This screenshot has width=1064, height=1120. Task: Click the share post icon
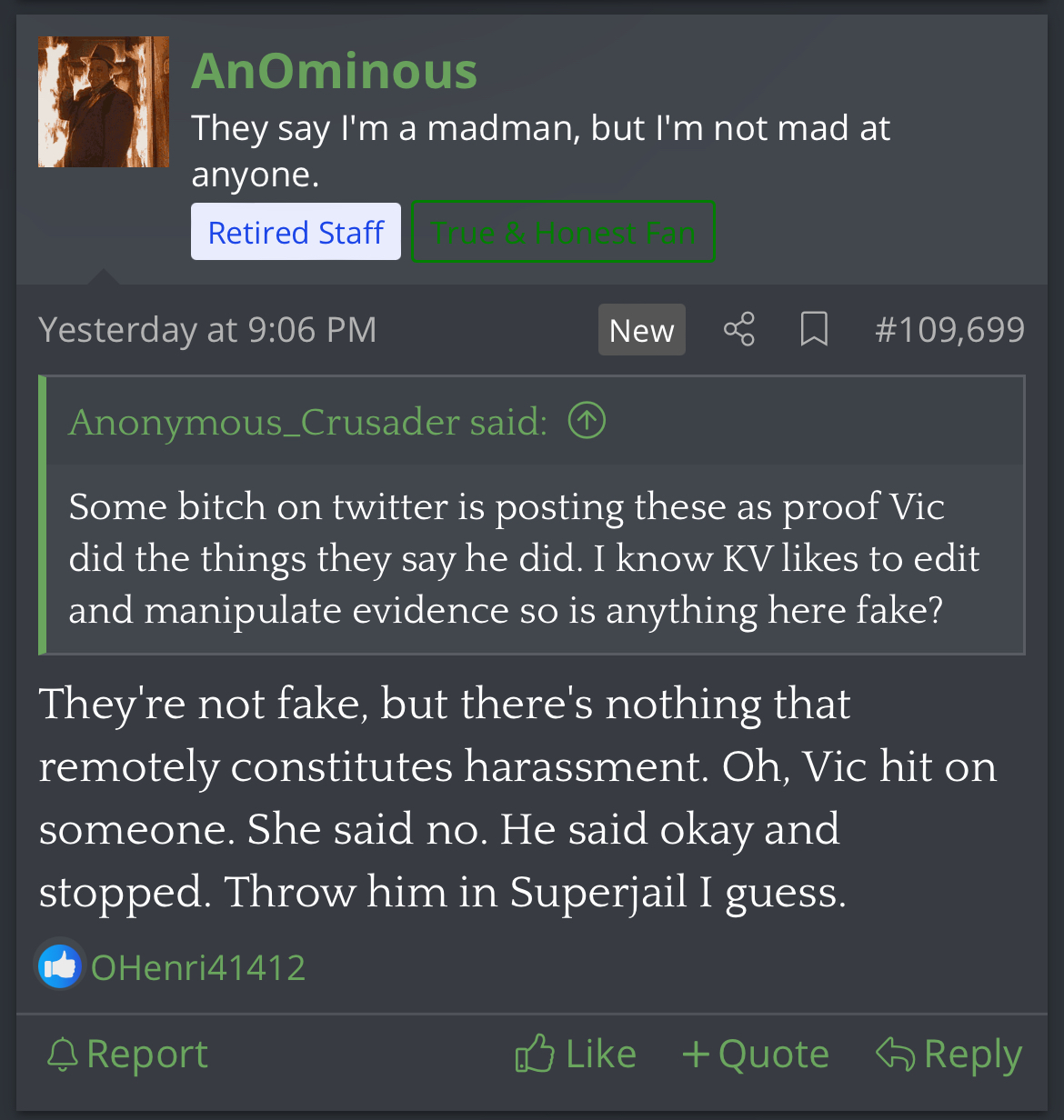[738, 329]
